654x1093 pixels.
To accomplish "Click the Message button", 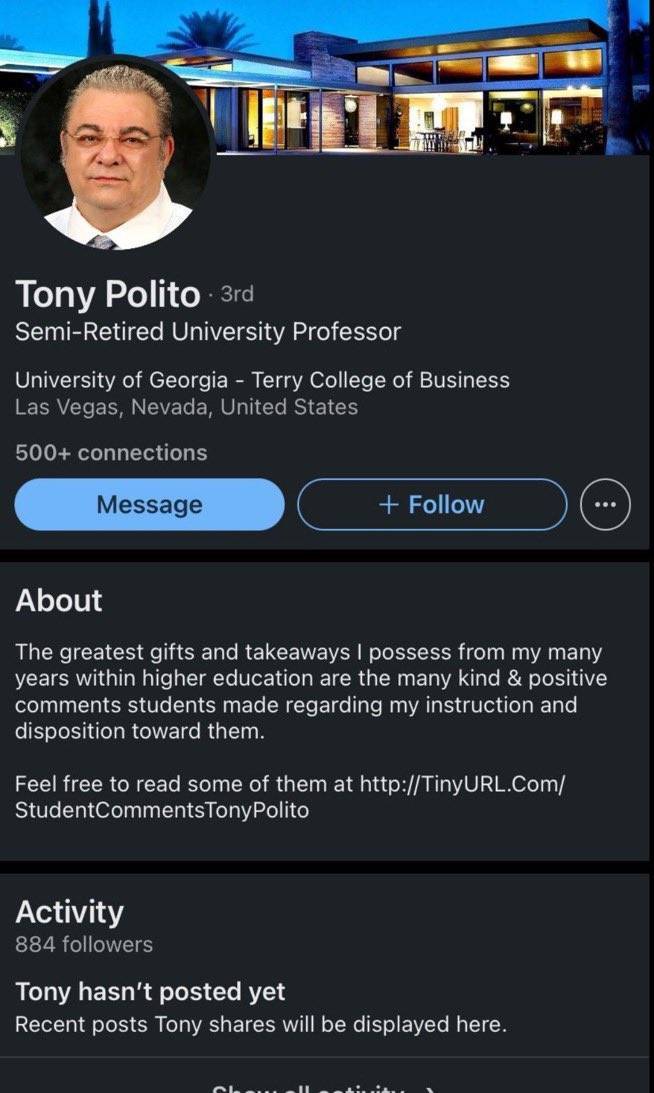I will coord(149,505).
